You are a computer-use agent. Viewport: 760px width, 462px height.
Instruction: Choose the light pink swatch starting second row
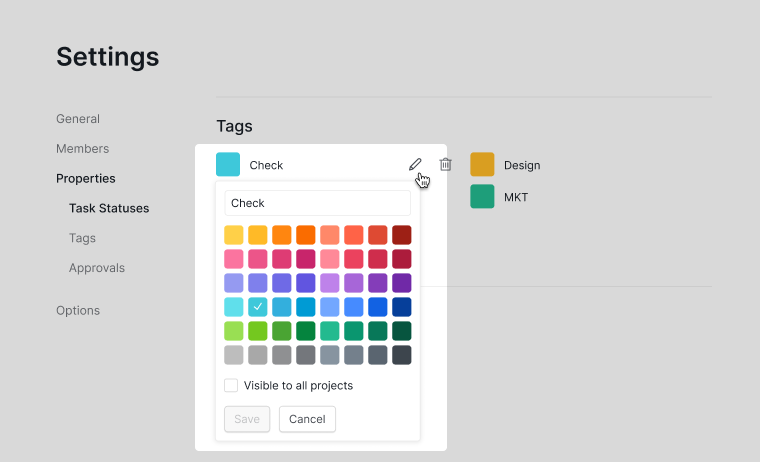[x=234, y=259]
